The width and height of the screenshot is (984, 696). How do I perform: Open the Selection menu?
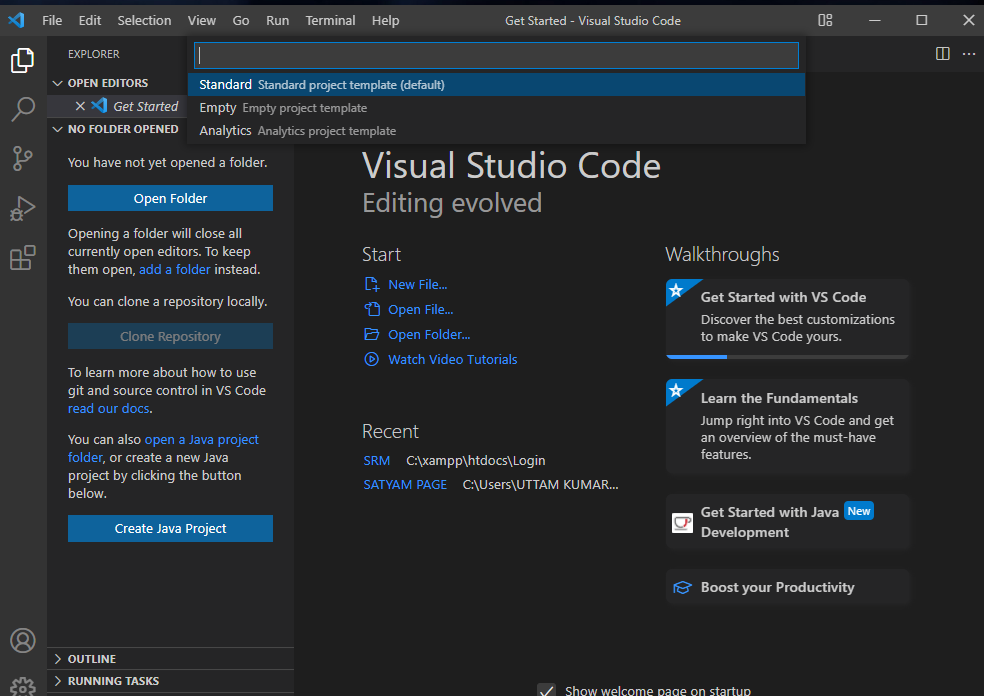[x=144, y=21]
